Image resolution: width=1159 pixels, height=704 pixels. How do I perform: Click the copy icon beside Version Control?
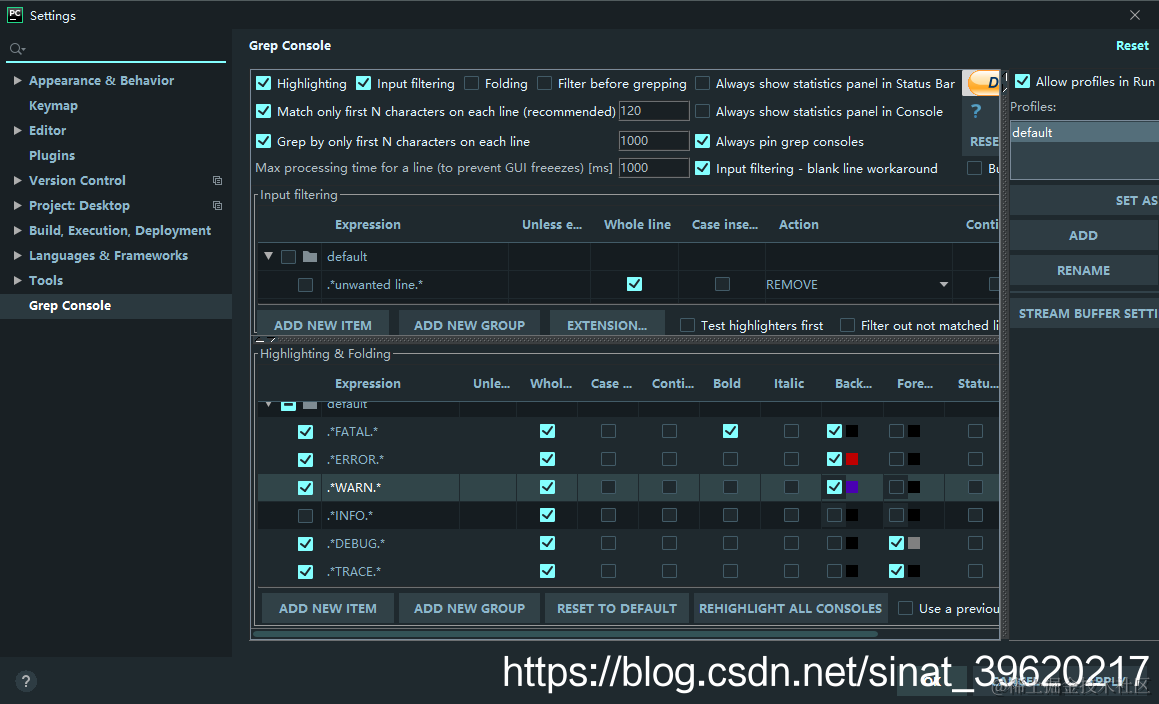[x=217, y=180]
